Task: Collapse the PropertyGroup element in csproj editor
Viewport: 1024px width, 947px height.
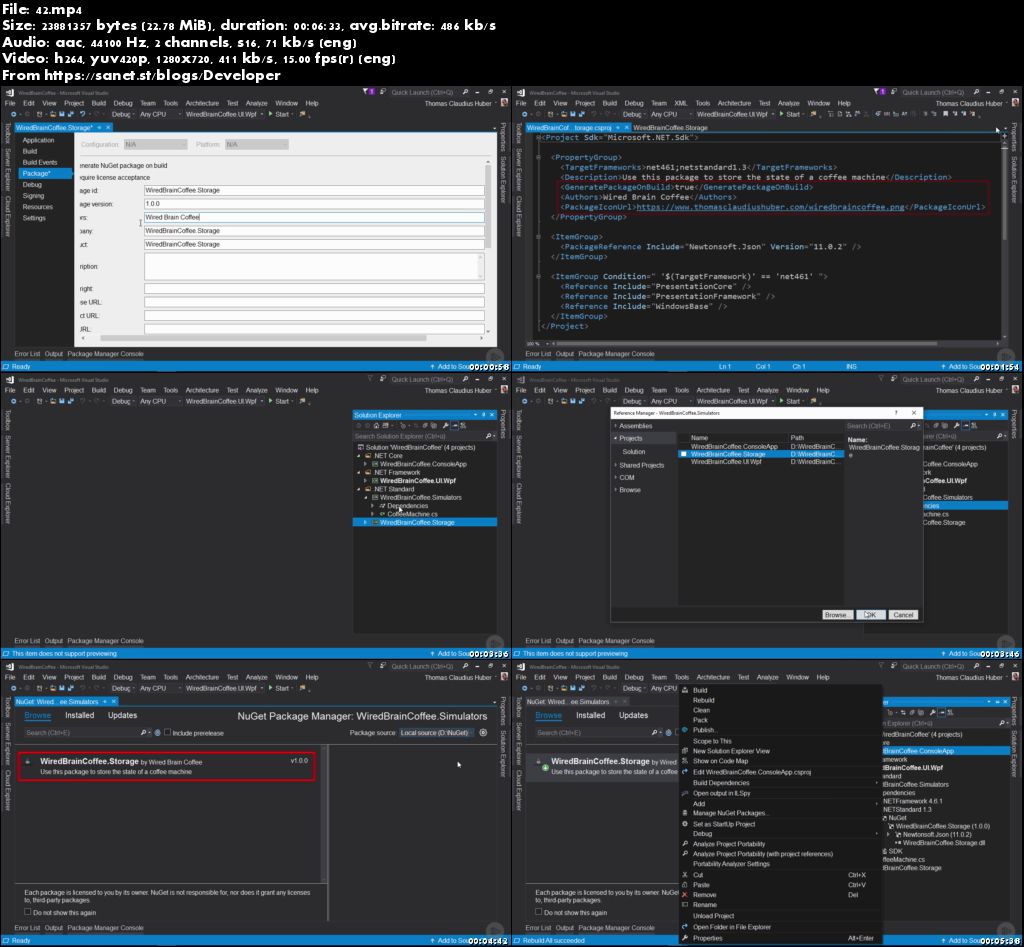Action: pos(539,157)
